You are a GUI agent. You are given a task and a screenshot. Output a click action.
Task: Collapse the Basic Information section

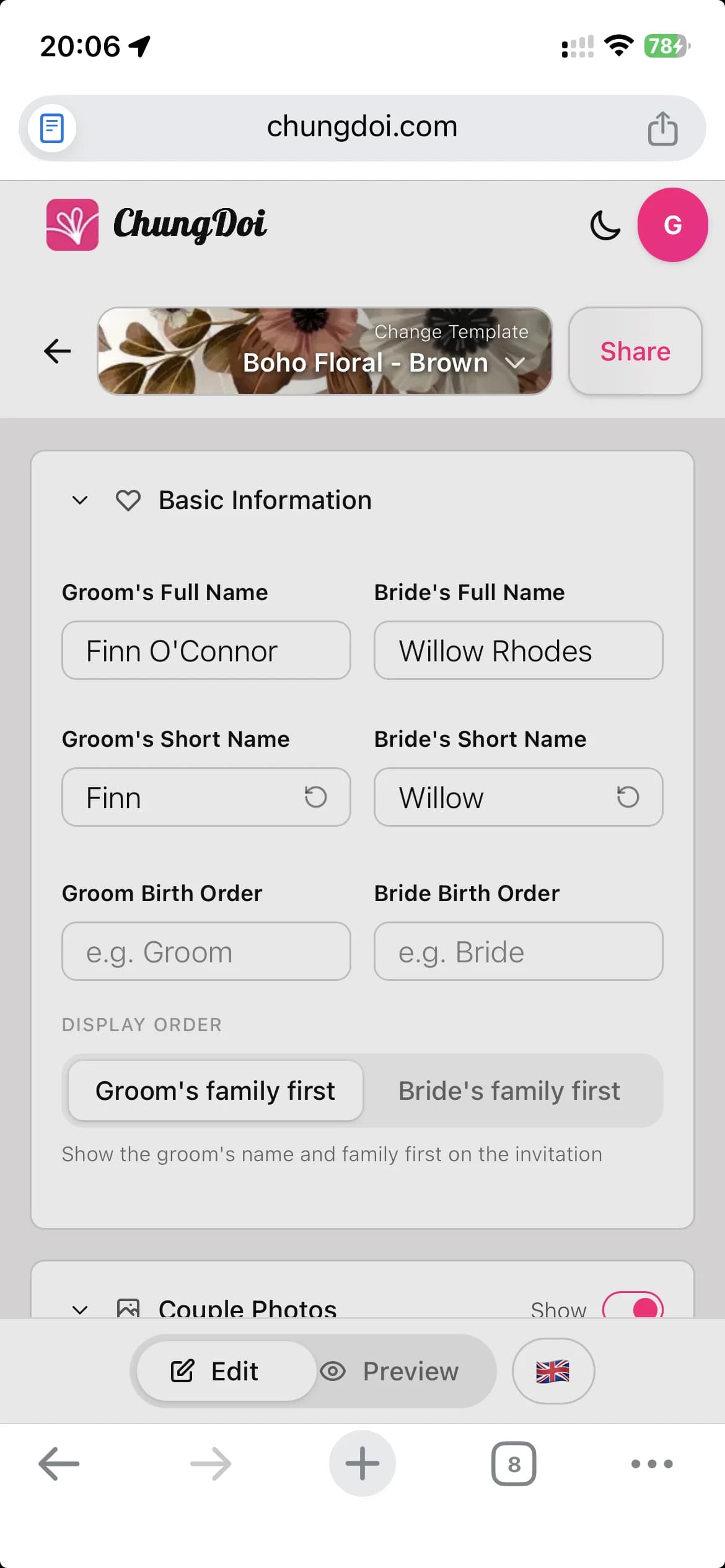[x=80, y=500]
